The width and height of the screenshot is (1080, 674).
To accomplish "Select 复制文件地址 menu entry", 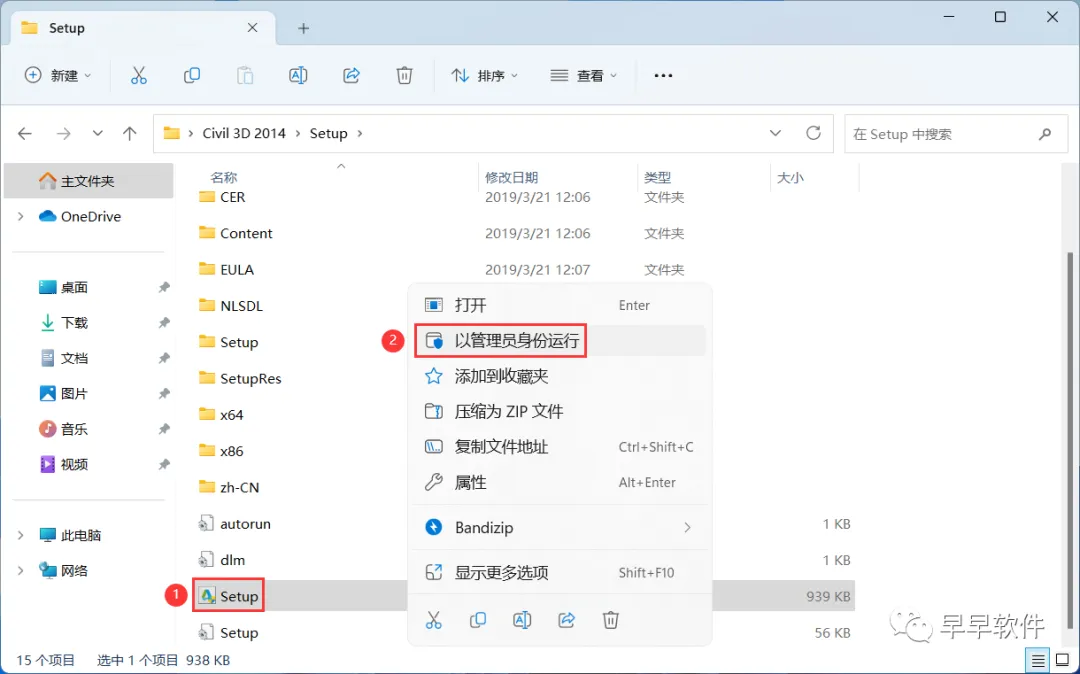I will pos(560,447).
